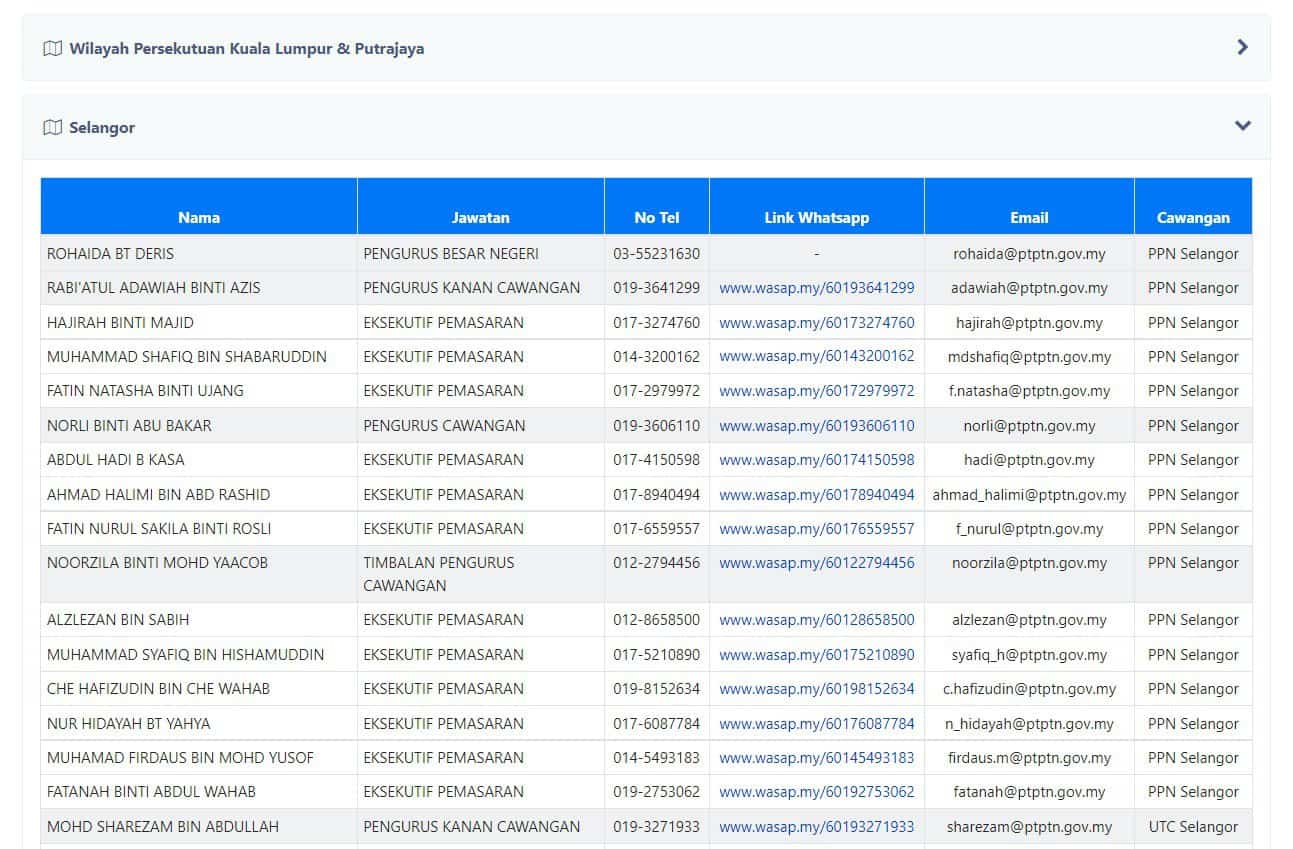This screenshot has width=1293, height=849.
Task: Click email mdshafiq@ptptn.gov.my
Action: tap(1029, 357)
